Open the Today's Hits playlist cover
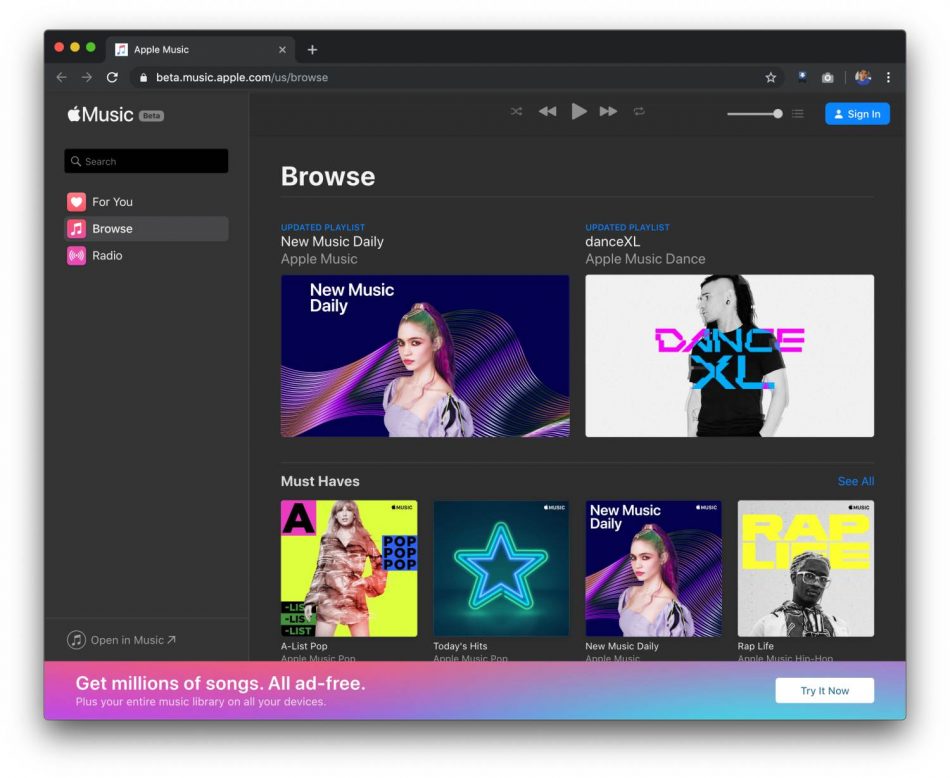Image resolution: width=950 pixels, height=778 pixels. [501, 568]
